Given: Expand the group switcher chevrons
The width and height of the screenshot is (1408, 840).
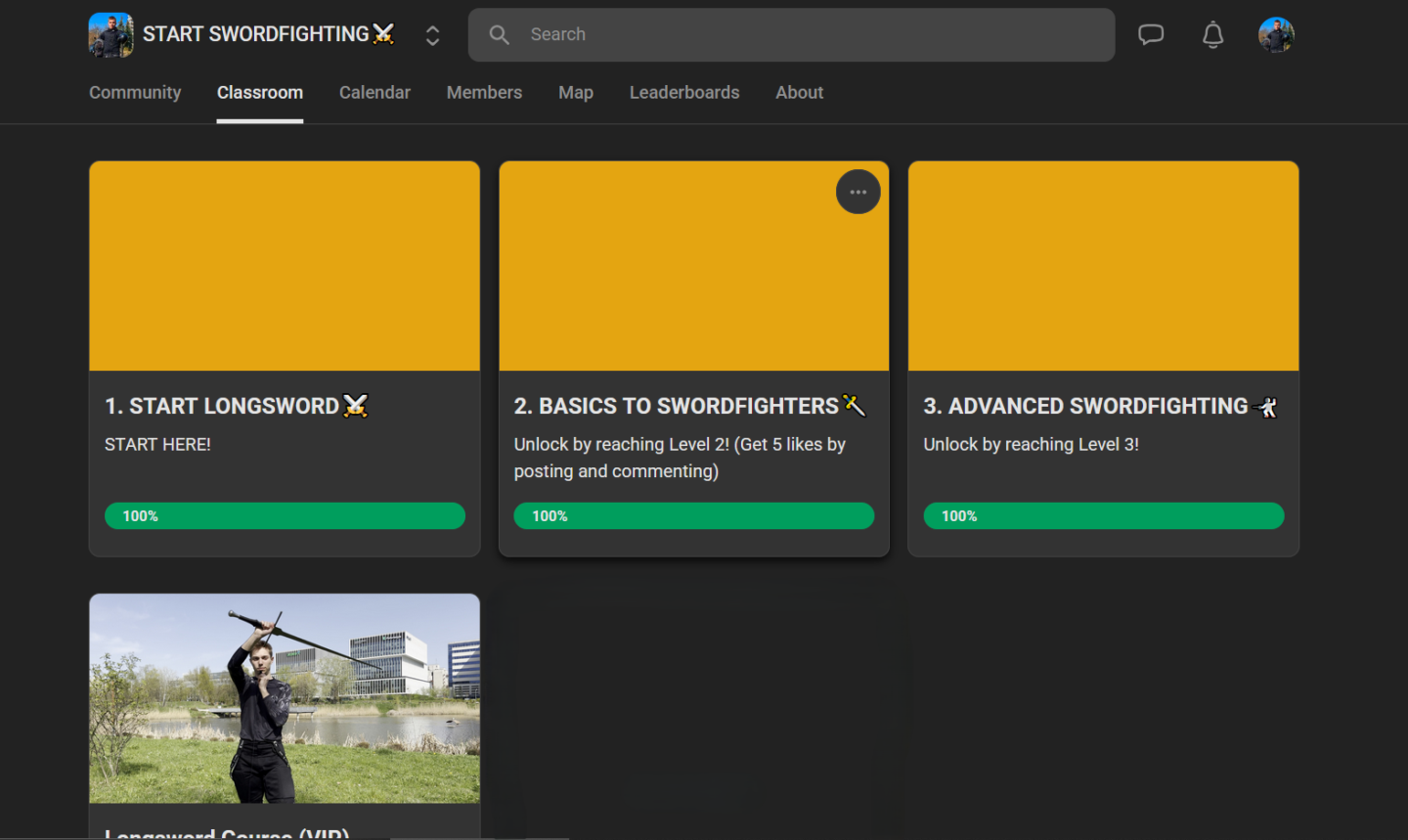Looking at the screenshot, I should (x=432, y=35).
